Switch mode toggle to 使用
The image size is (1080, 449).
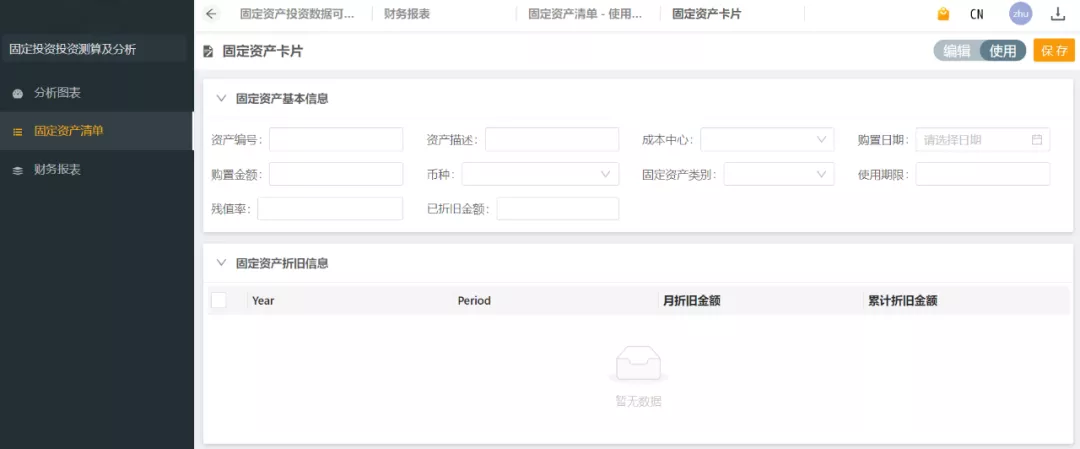click(x=1002, y=51)
